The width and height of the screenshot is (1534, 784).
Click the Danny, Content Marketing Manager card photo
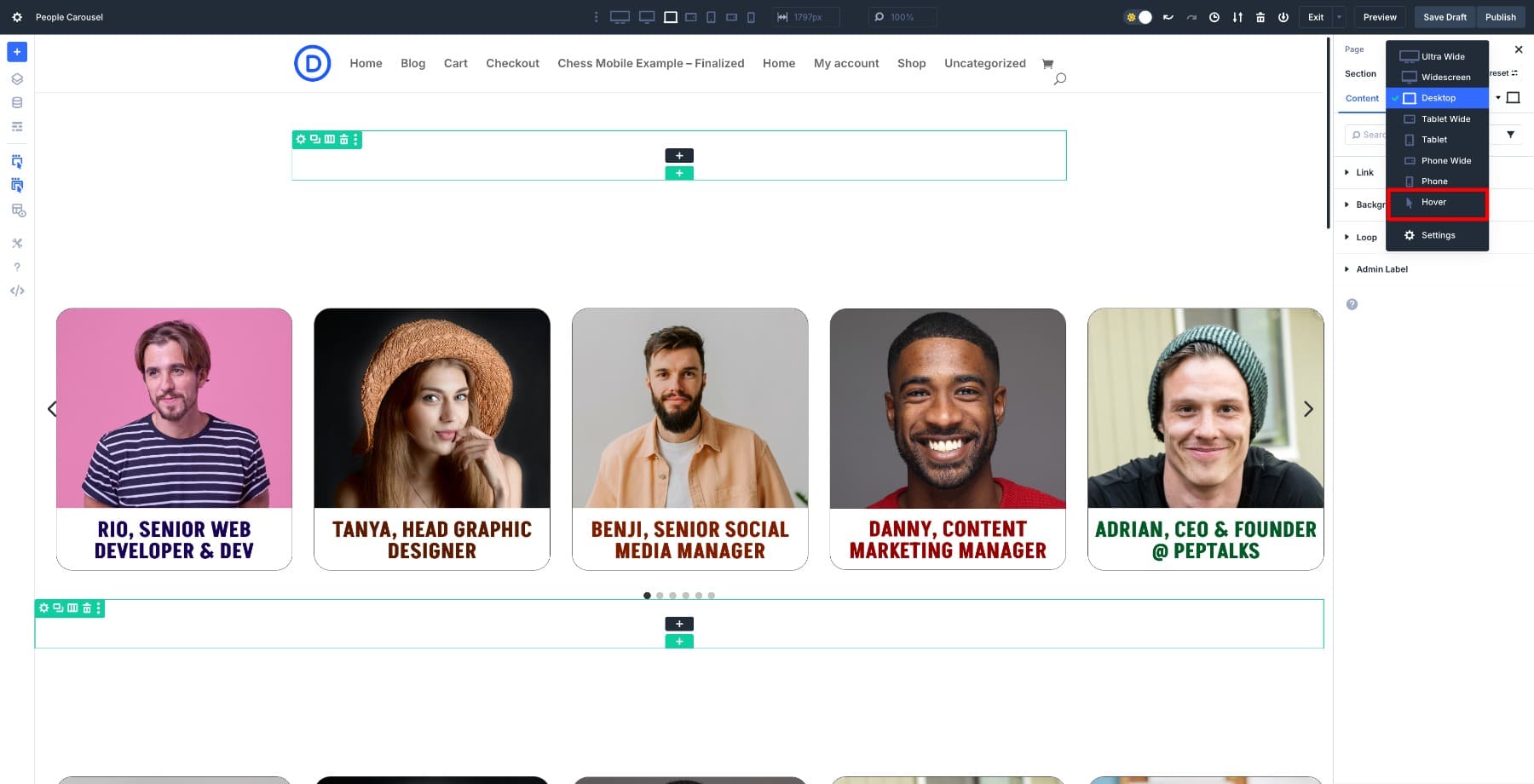click(x=948, y=408)
